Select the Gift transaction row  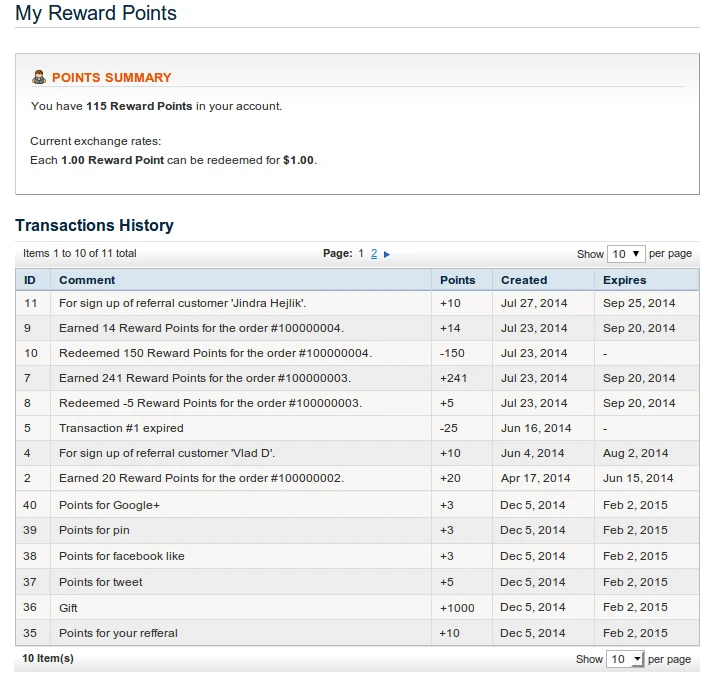tap(68, 607)
